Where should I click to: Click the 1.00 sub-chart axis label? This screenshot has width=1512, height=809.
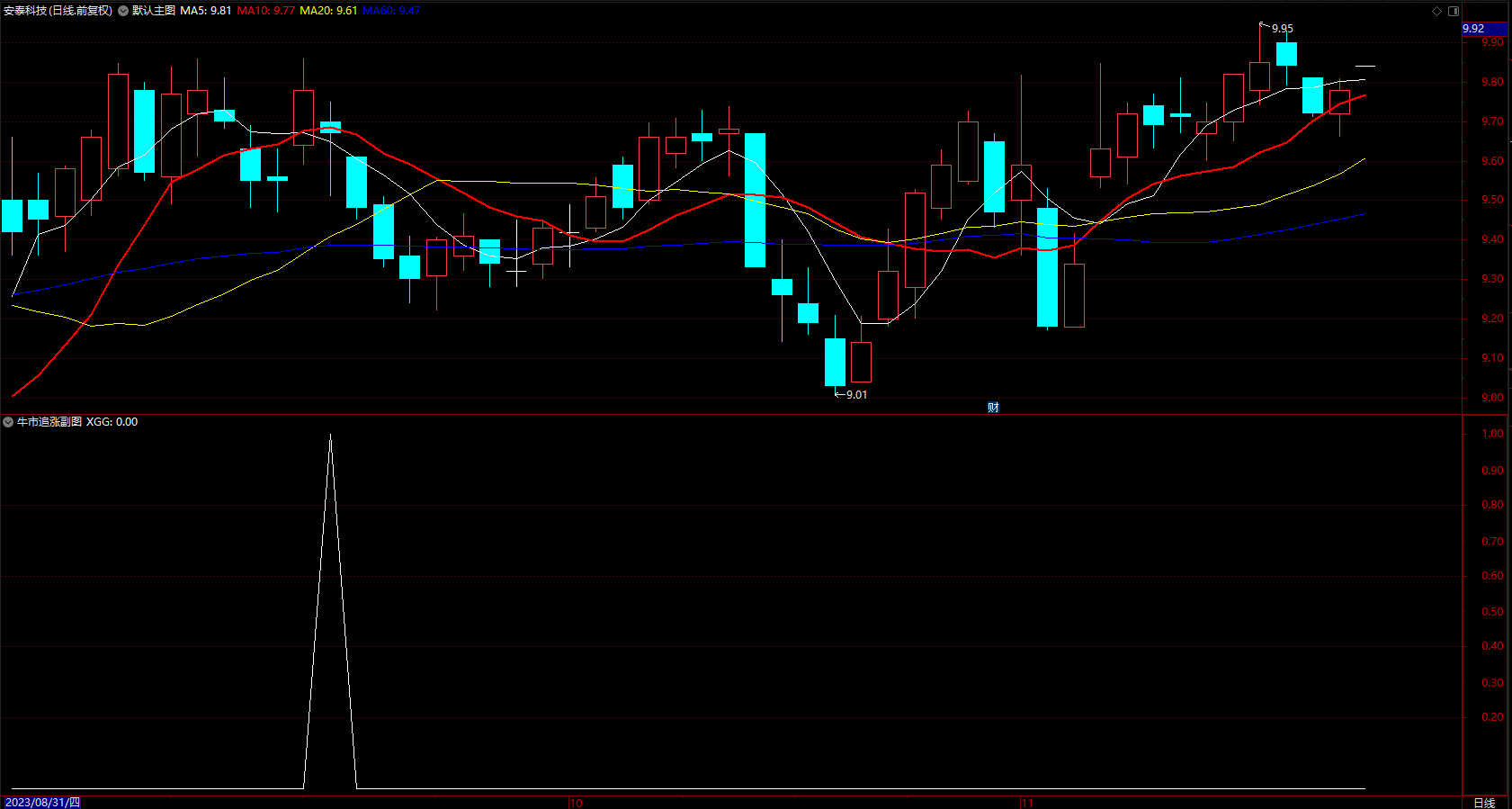point(1492,434)
